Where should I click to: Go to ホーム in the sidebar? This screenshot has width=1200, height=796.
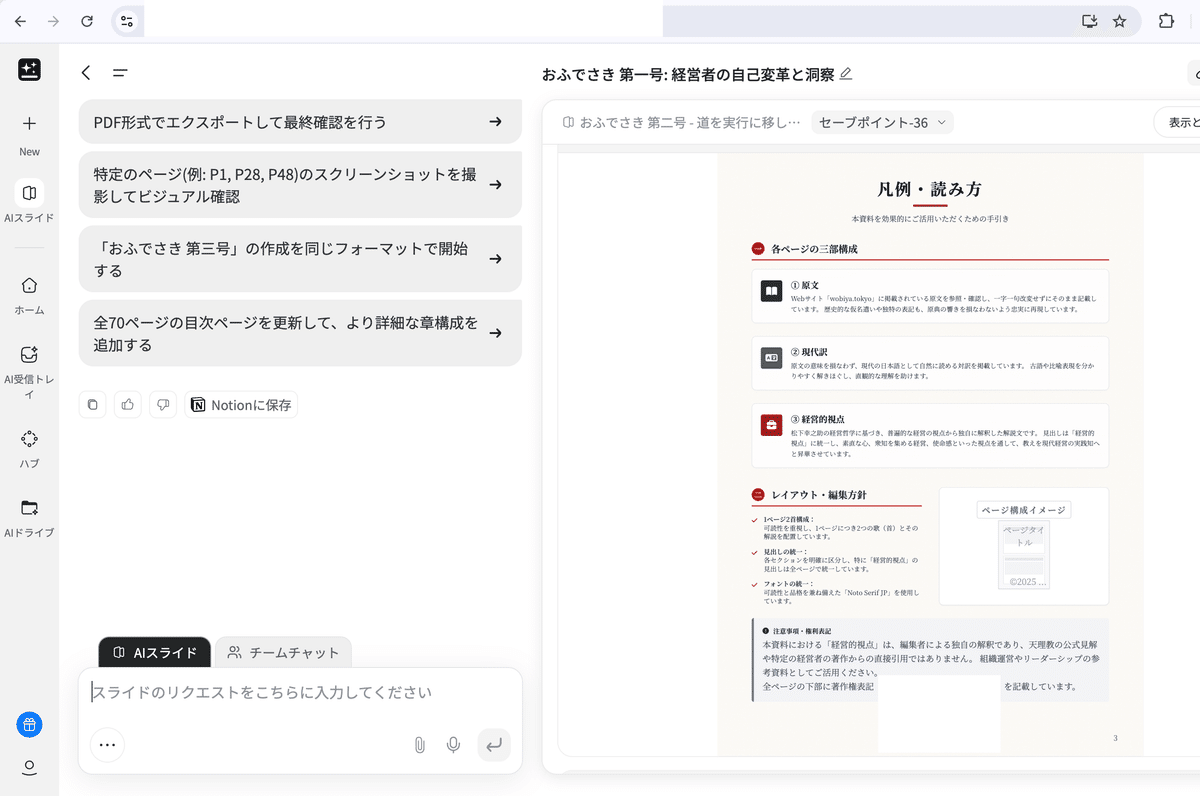(29, 295)
